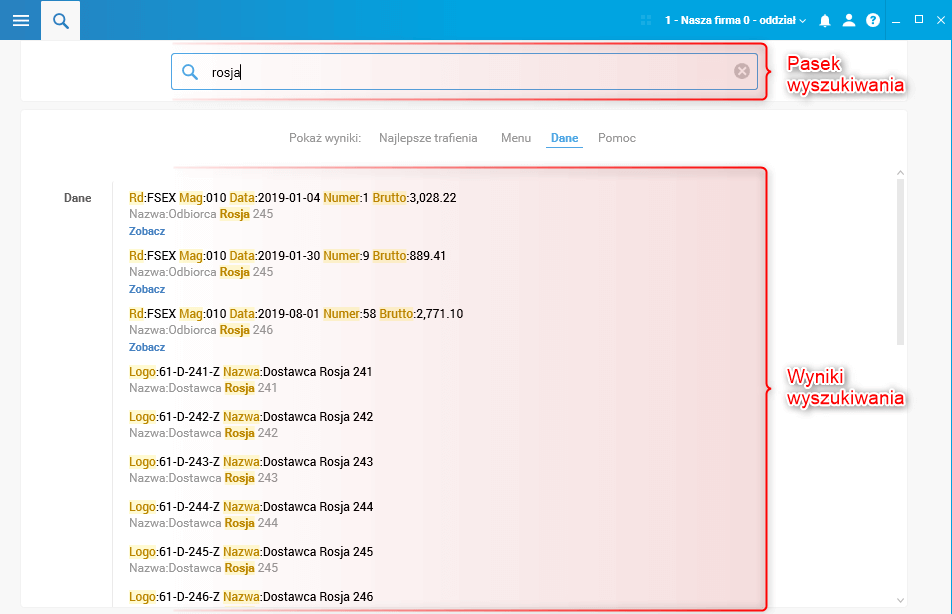Viewport: 952px width, 614px height.
Task: Expand the company selector 'Nasza firma 0 - oddział'
Action: click(735, 21)
